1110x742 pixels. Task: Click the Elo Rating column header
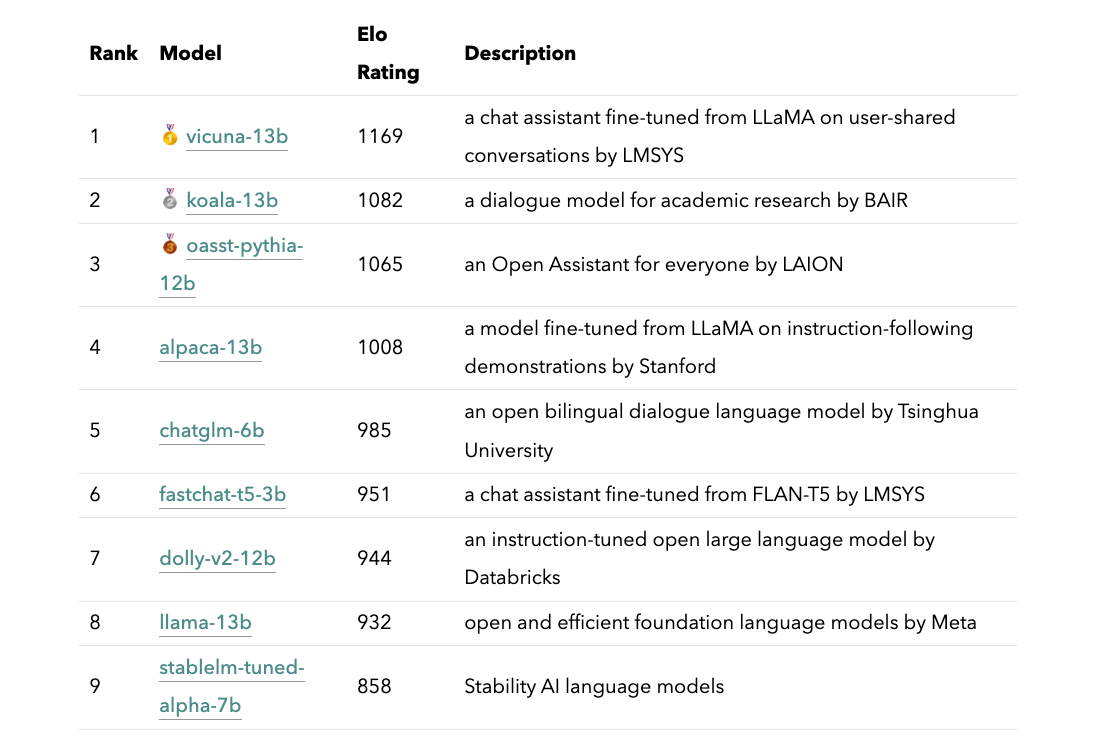pyautogui.click(x=388, y=53)
